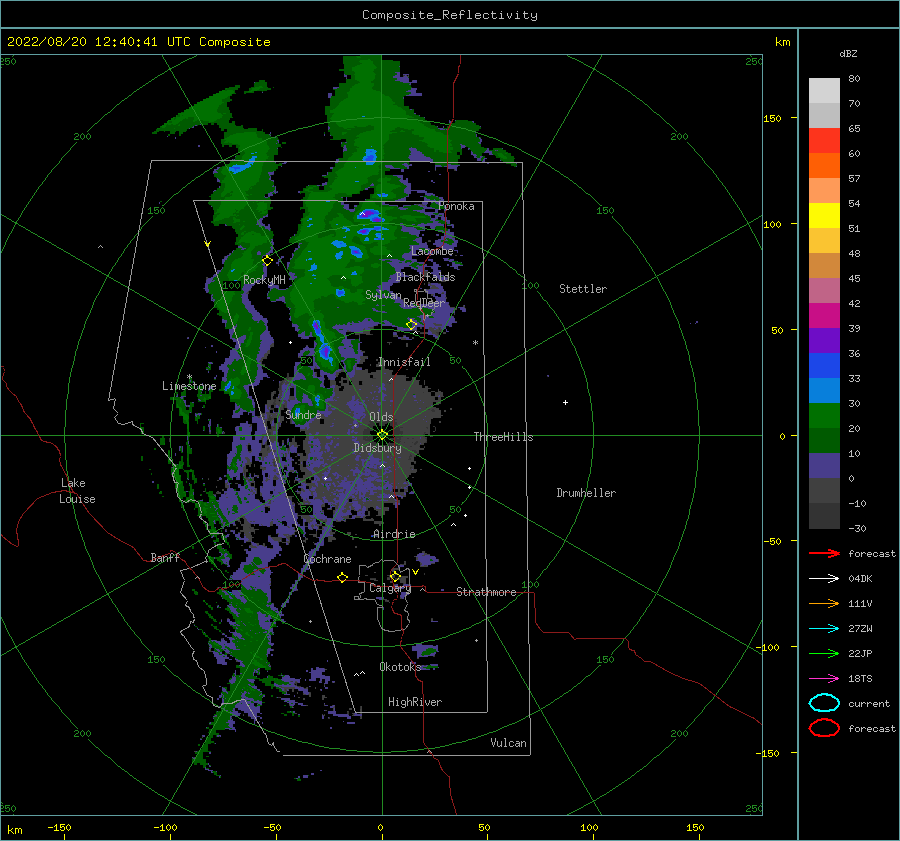Click the Airdrie town label
Screen dimensions: 900x841
tap(394, 534)
